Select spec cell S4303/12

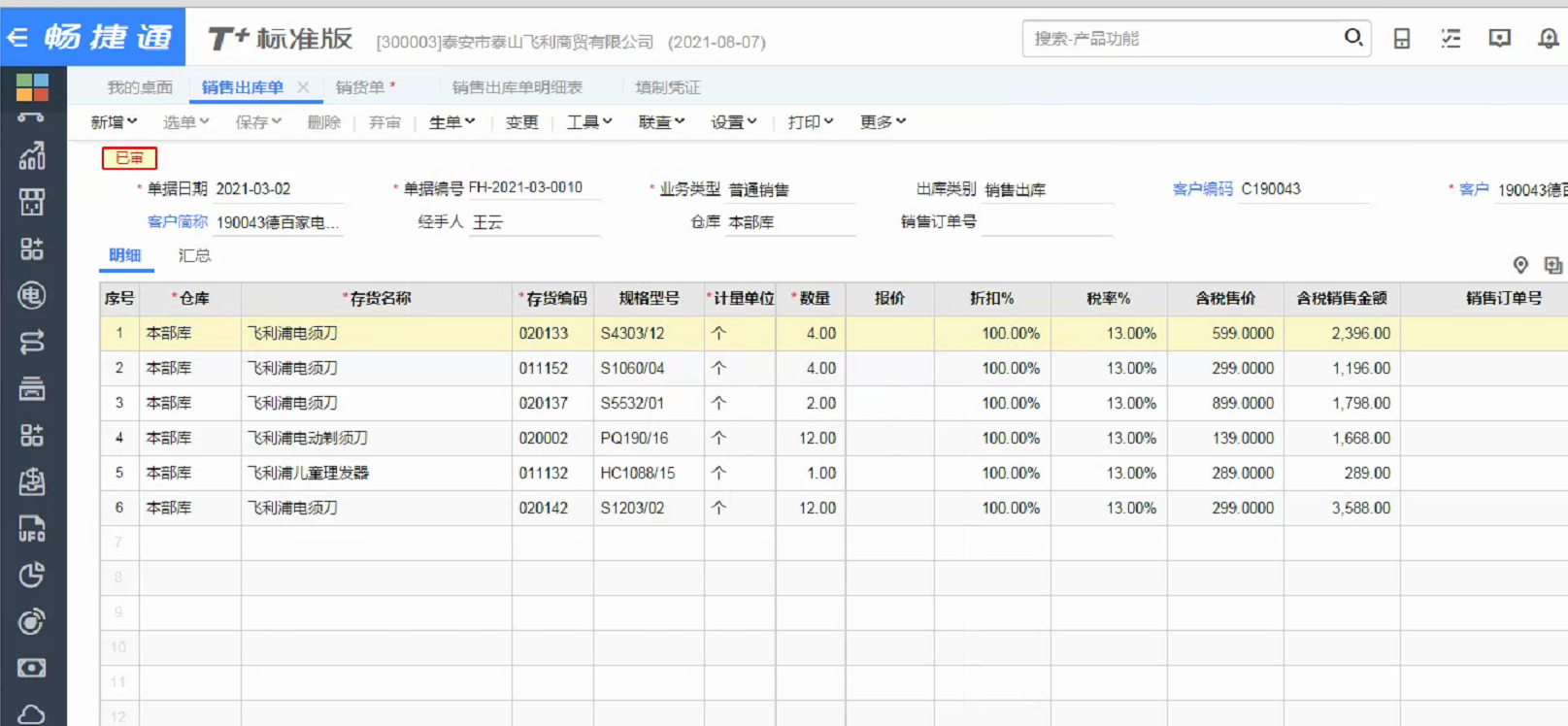pyautogui.click(x=649, y=334)
